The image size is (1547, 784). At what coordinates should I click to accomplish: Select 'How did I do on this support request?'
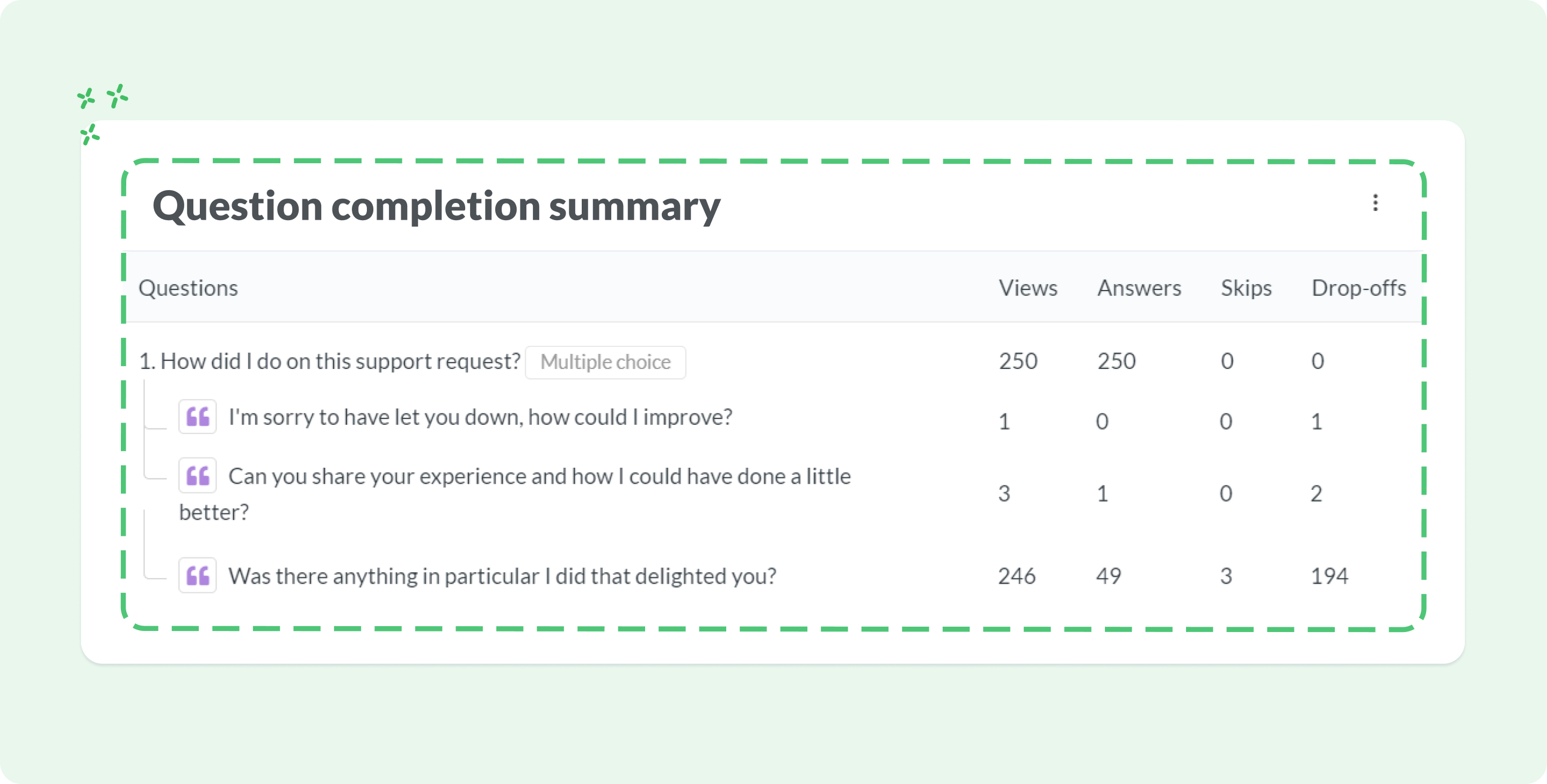(330, 361)
